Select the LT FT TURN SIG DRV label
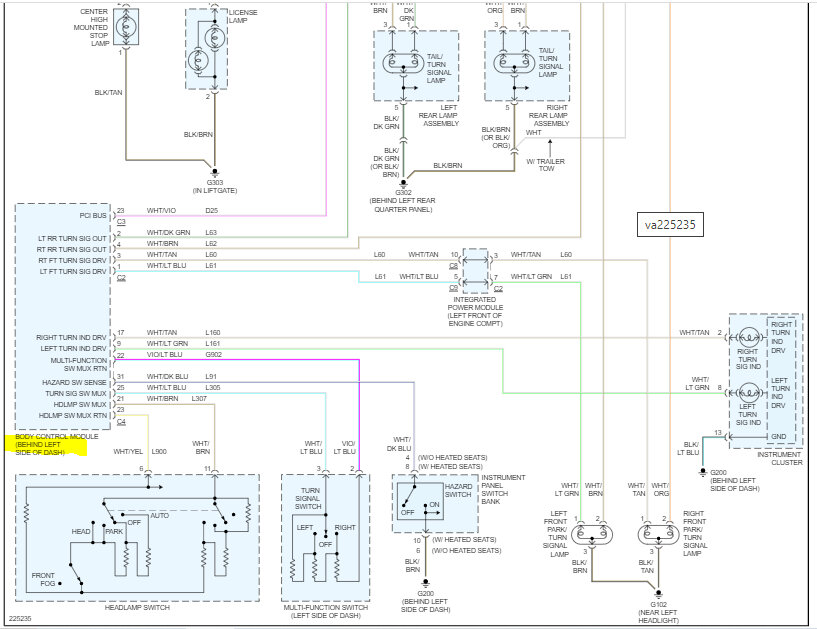This screenshot has width=817, height=629. pyautogui.click(x=73, y=272)
